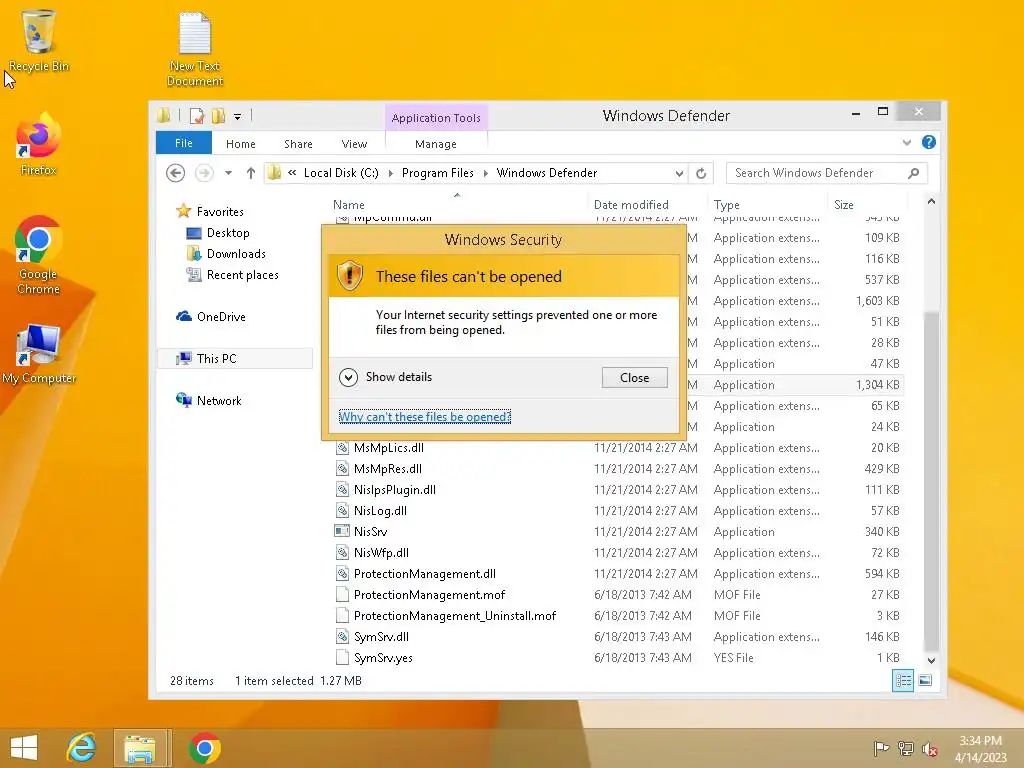Click Properties icon in quick access toolbar
This screenshot has height=768, width=1024.
pos(196,116)
